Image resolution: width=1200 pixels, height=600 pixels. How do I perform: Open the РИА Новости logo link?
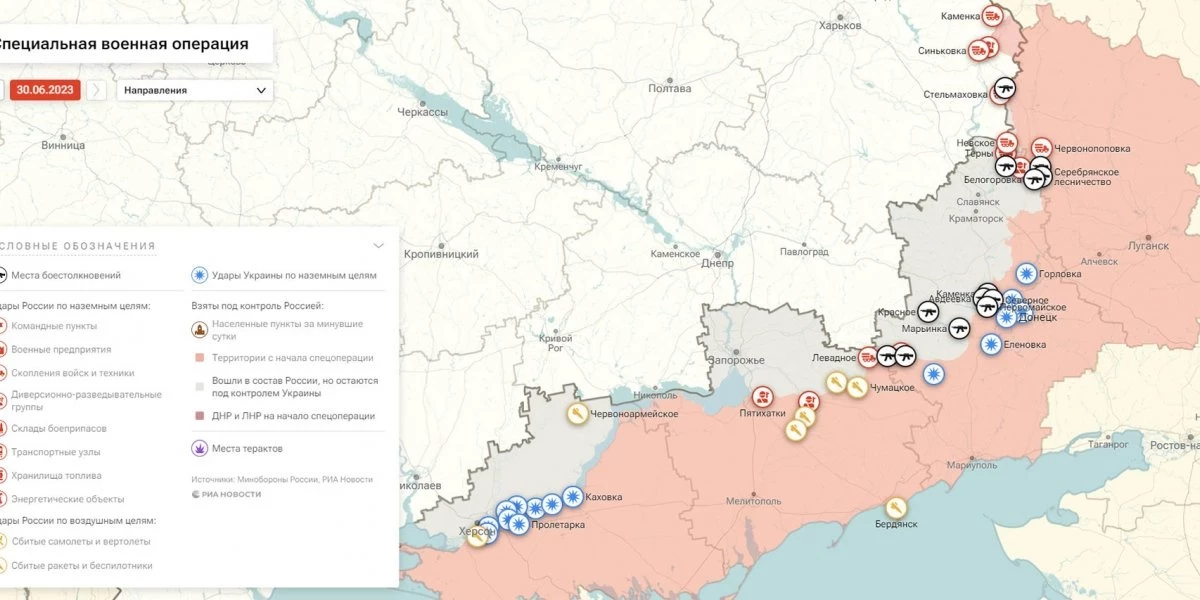pos(226,494)
